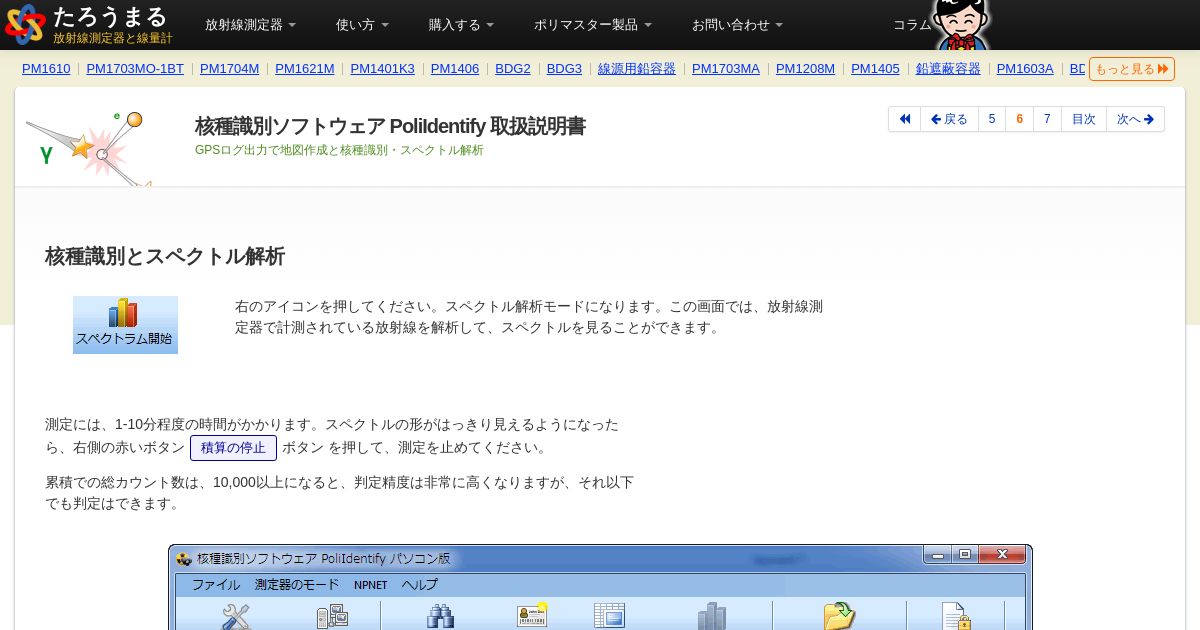The height and width of the screenshot is (630, 1200).
Task: Close the PoliIdentify window
Action: coord(1002,554)
